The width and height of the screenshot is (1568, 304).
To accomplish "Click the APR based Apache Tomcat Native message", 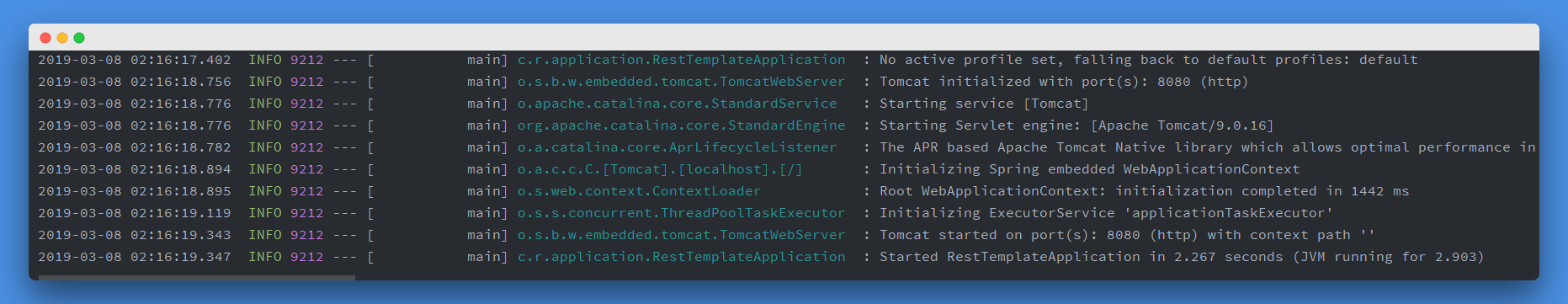I will coord(1208,147).
